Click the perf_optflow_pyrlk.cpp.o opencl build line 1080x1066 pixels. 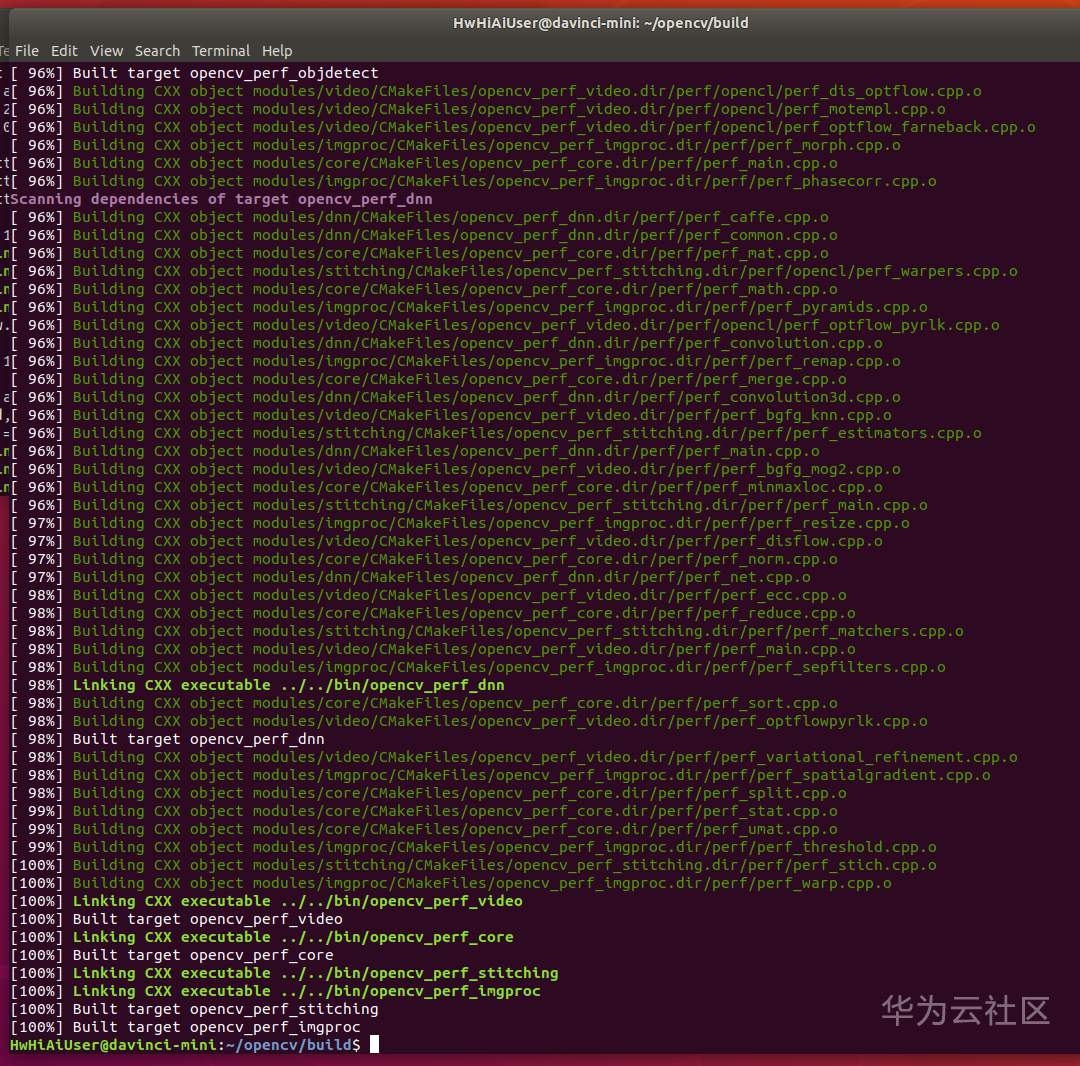coord(505,325)
